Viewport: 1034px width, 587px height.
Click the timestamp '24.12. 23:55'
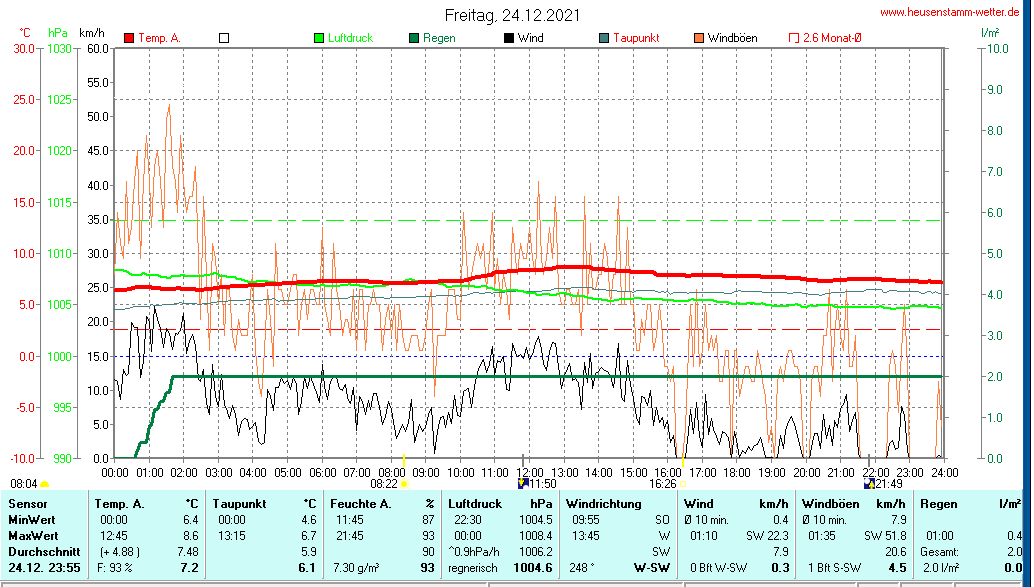click(x=44, y=568)
